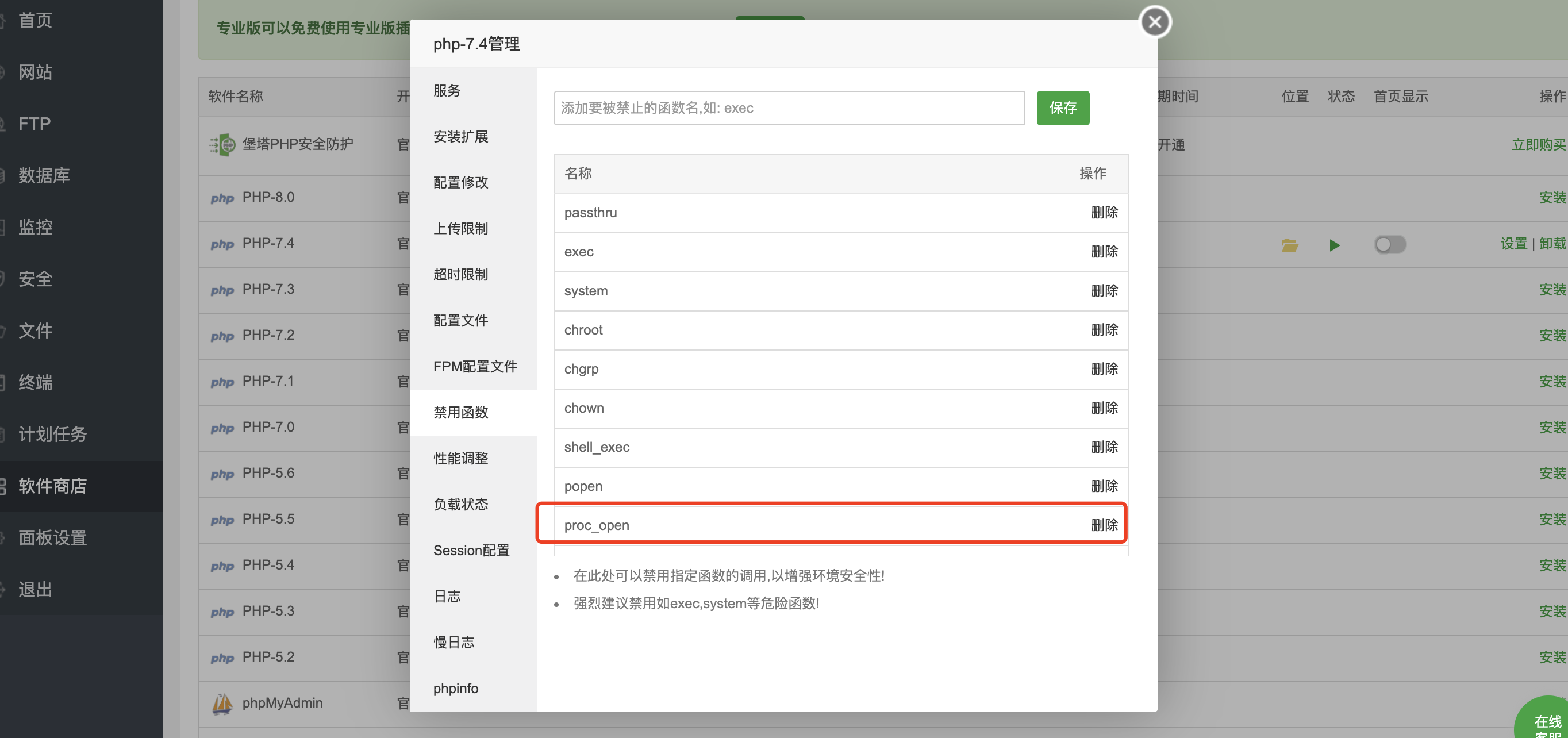Open the Session配置 tab
1568x738 pixels.
pos(471,550)
